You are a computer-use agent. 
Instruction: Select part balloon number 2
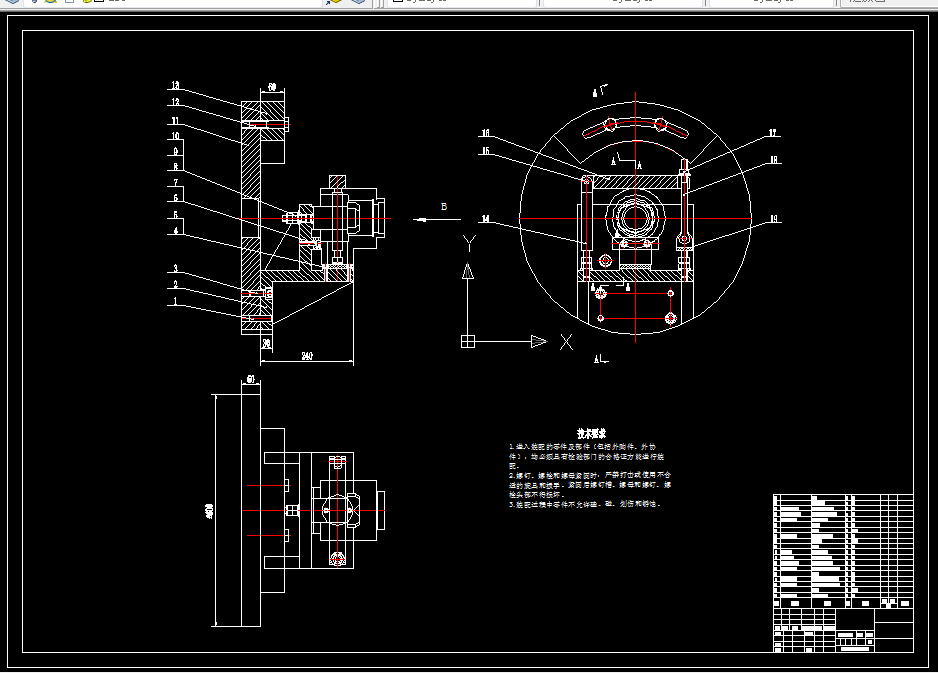point(176,285)
